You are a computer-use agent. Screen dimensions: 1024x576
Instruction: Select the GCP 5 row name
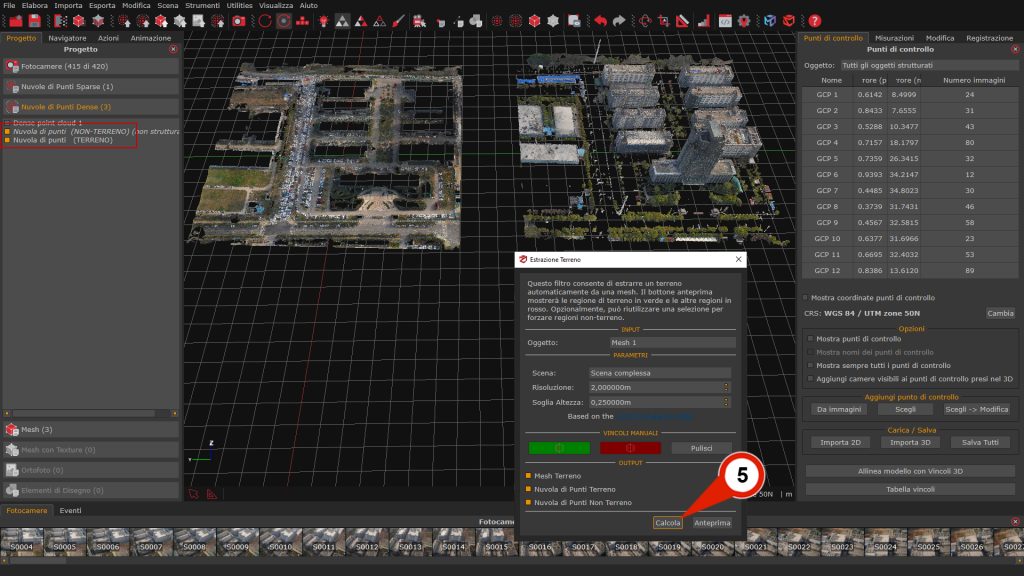pos(827,159)
